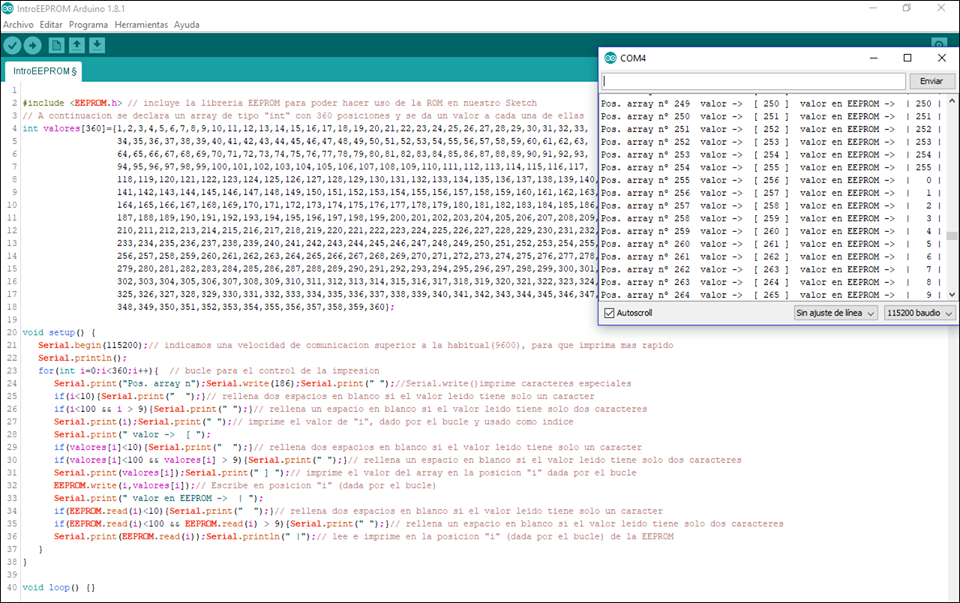Image resolution: width=960 pixels, height=603 pixels.
Task: Click the serial monitor message input field
Action: 755,79
